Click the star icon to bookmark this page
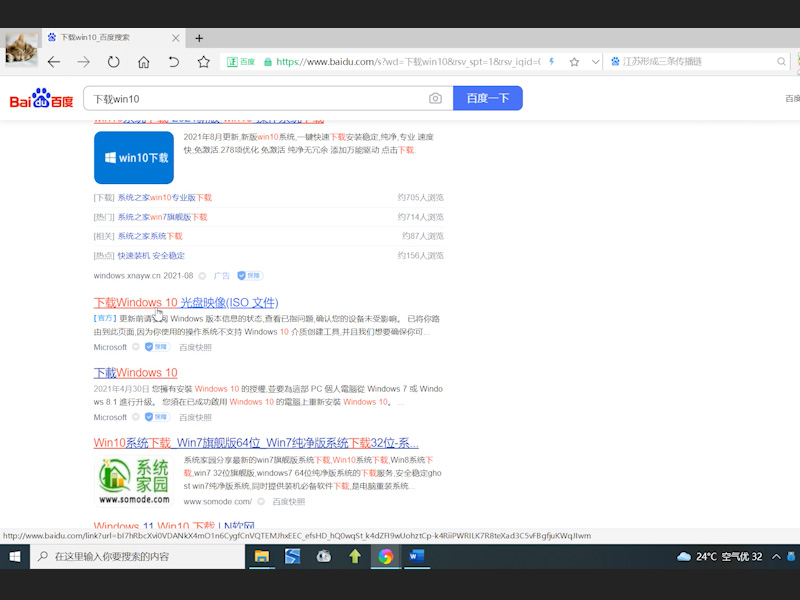The height and width of the screenshot is (600, 800). tap(573, 60)
